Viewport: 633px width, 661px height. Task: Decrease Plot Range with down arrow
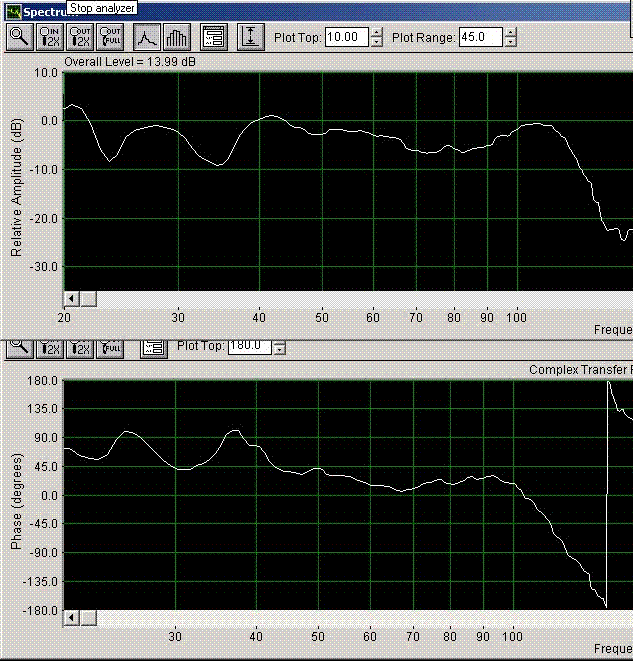[510, 42]
